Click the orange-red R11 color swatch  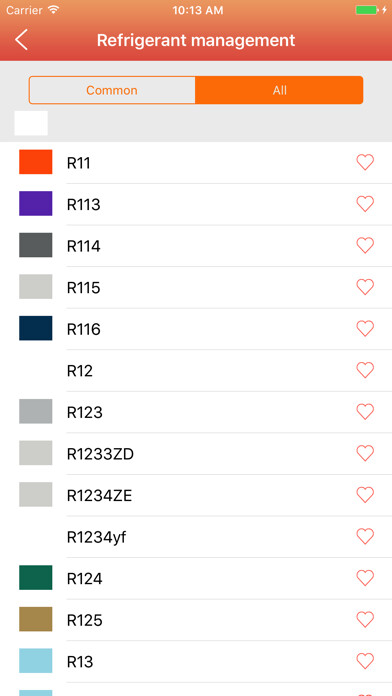[36, 162]
